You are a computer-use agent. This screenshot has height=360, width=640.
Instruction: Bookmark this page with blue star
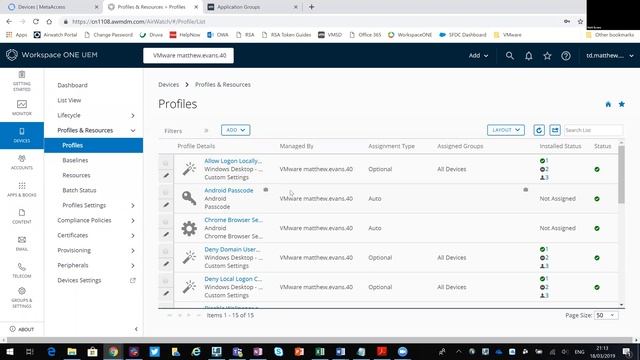(622, 104)
